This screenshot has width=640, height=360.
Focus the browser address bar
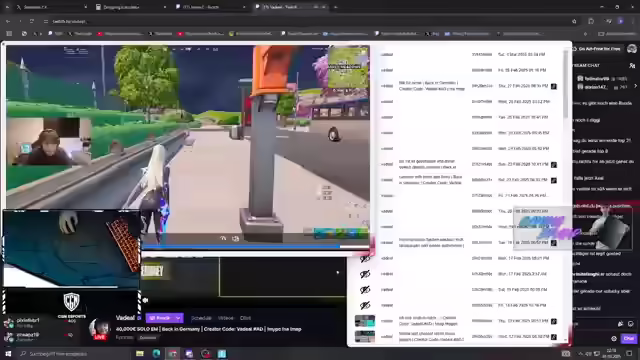click(x=310, y=21)
